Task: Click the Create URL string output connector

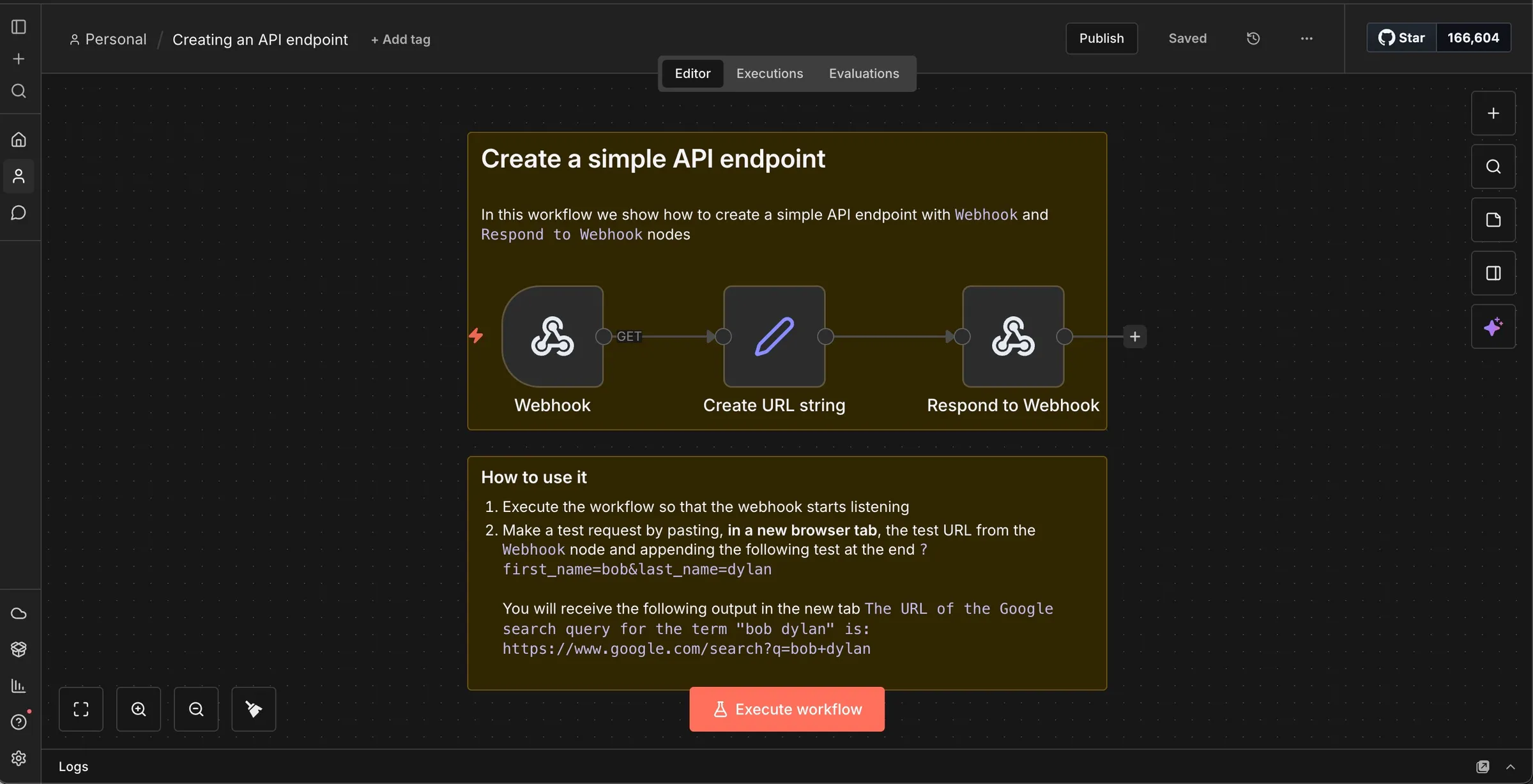Action: pos(825,336)
